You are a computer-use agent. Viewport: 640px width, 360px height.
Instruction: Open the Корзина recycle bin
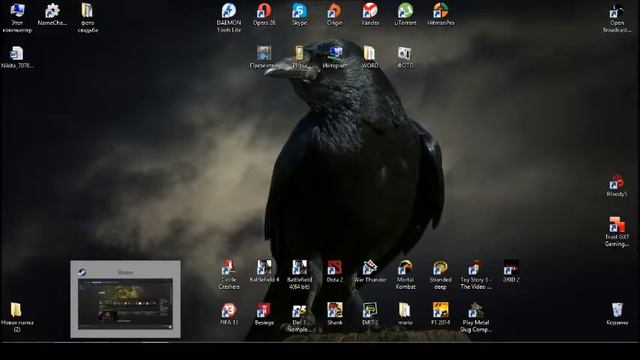coord(617,314)
